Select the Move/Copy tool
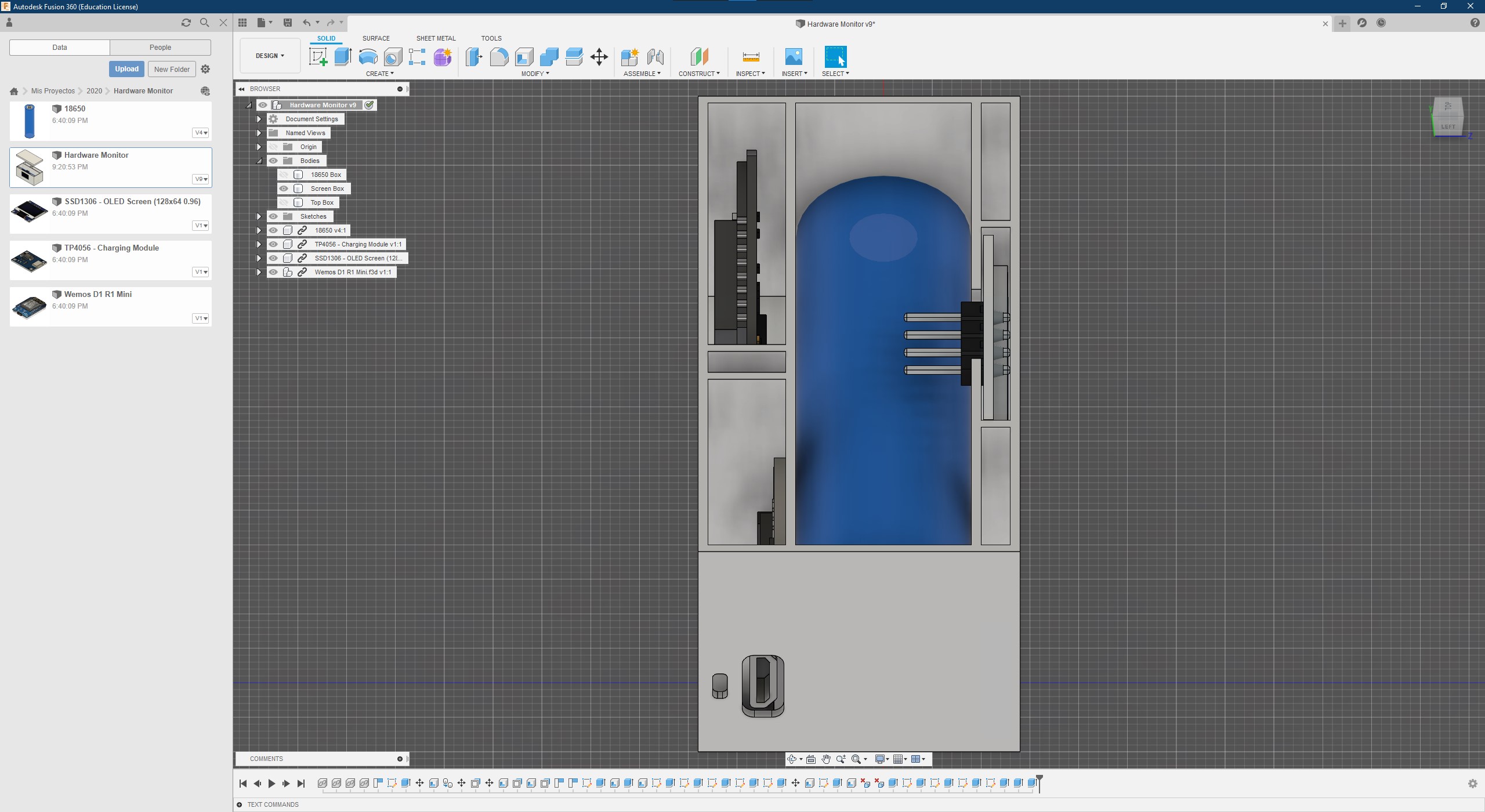The width and height of the screenshot is (1485, 812). 599,57
